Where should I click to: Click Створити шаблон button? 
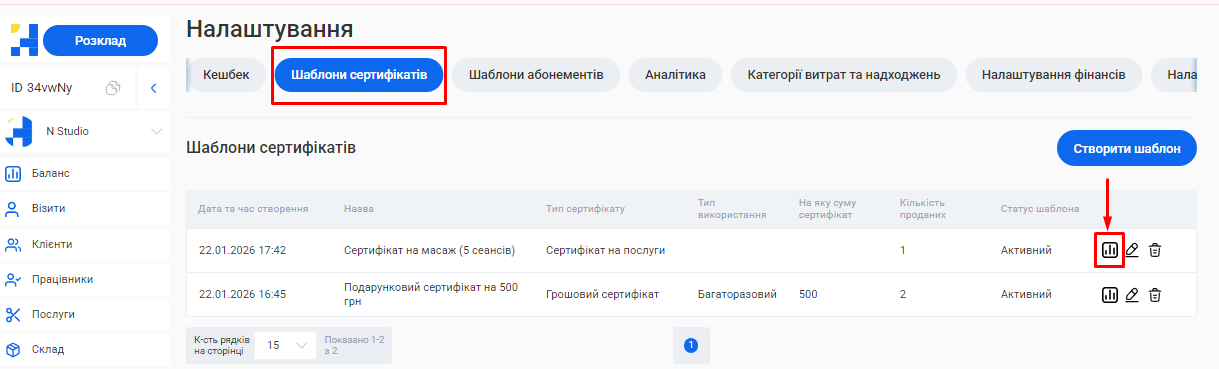click(x=1126, y=148)
